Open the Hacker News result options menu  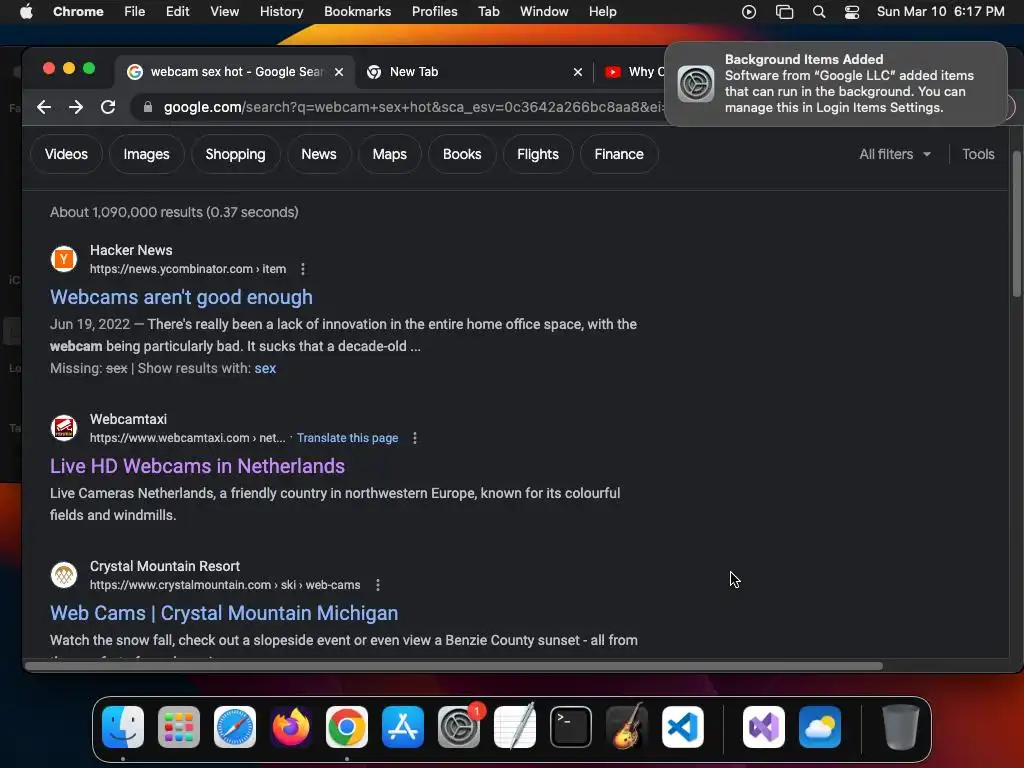coord(302,269)
